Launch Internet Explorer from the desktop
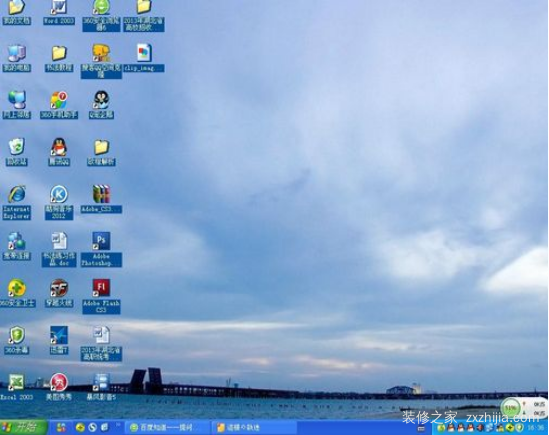The width and height of the screenshot is (549, 435). point(16,202)
